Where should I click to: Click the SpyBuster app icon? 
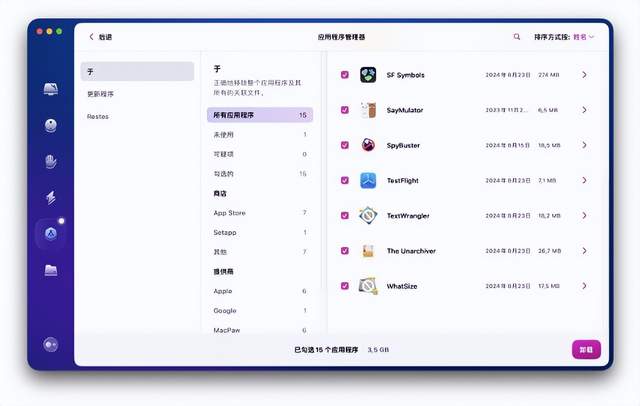368,145
